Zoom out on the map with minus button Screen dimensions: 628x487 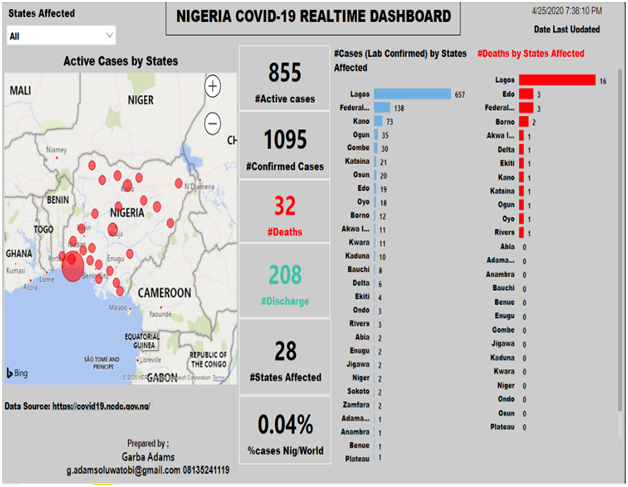coord(212,123)
